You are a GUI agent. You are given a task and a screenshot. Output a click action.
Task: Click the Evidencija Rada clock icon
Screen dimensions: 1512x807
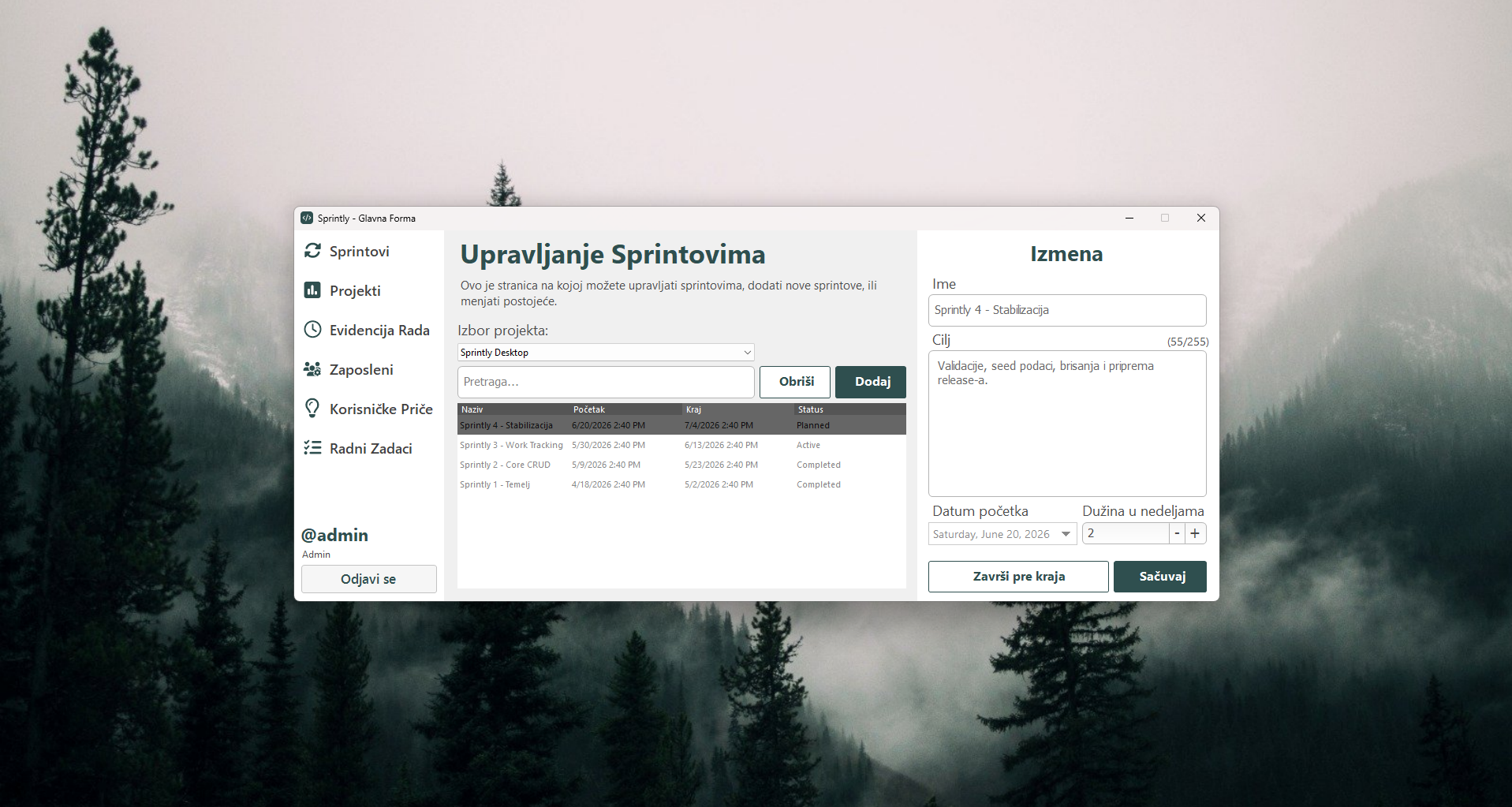coord(312,330)
